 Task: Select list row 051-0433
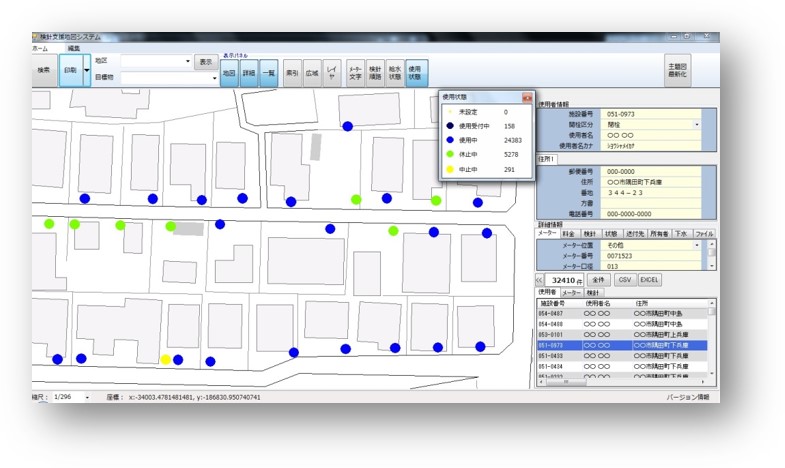point(622,356)
